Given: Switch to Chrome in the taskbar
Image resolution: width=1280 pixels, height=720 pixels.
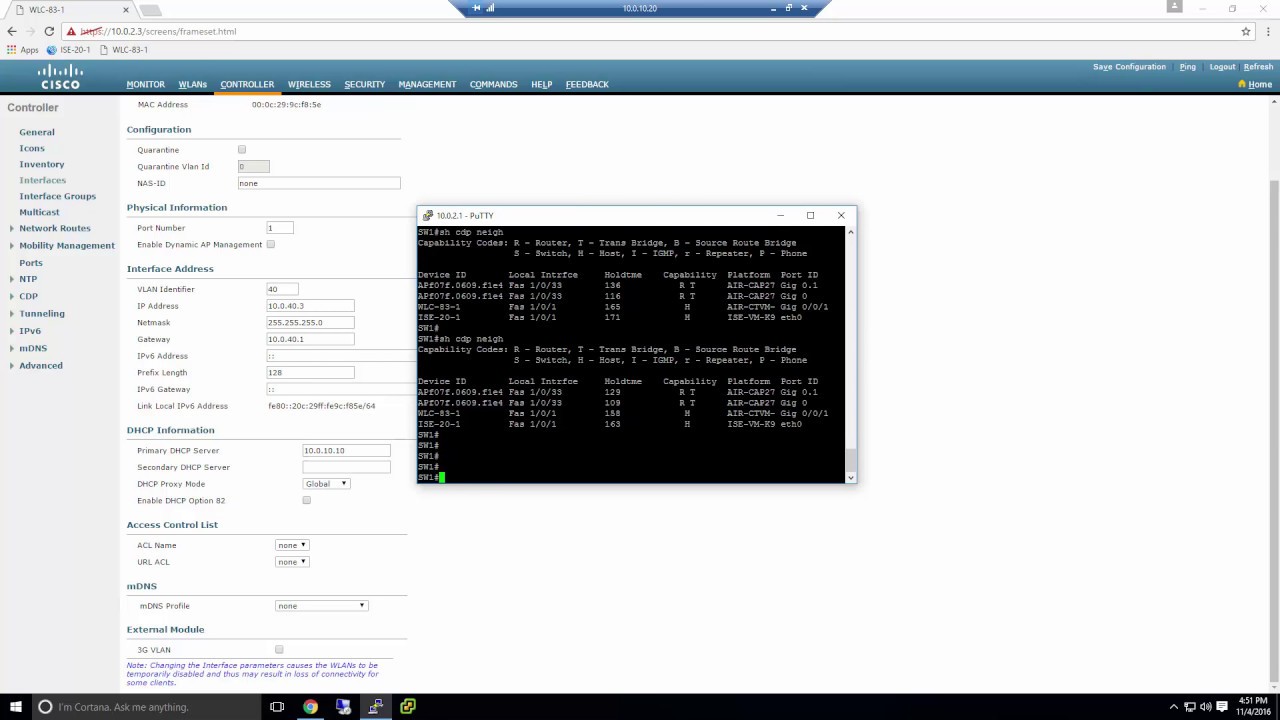Looking at the screenshot, I should (x=310, y=707).
